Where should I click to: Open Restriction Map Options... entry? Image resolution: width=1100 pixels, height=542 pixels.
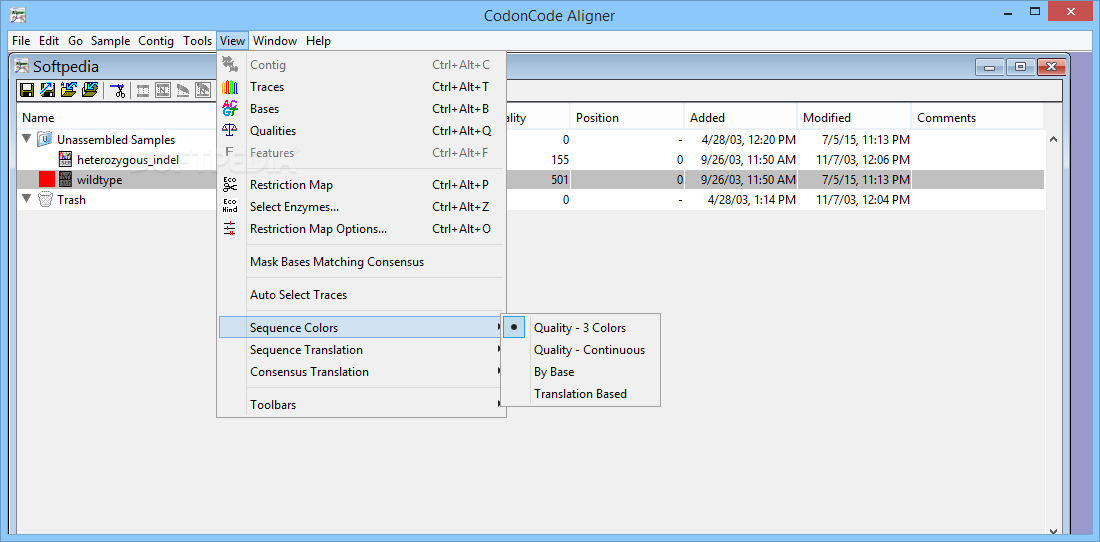coord(361,229)
